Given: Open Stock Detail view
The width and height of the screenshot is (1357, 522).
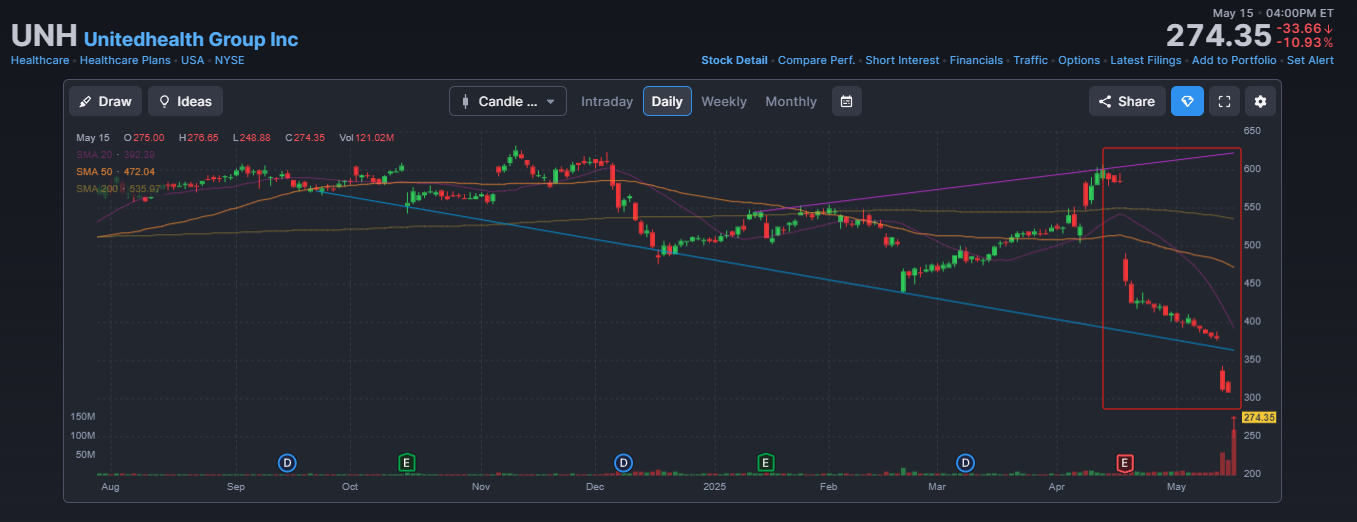Looking at the screenshot, I should pos(734,60).
